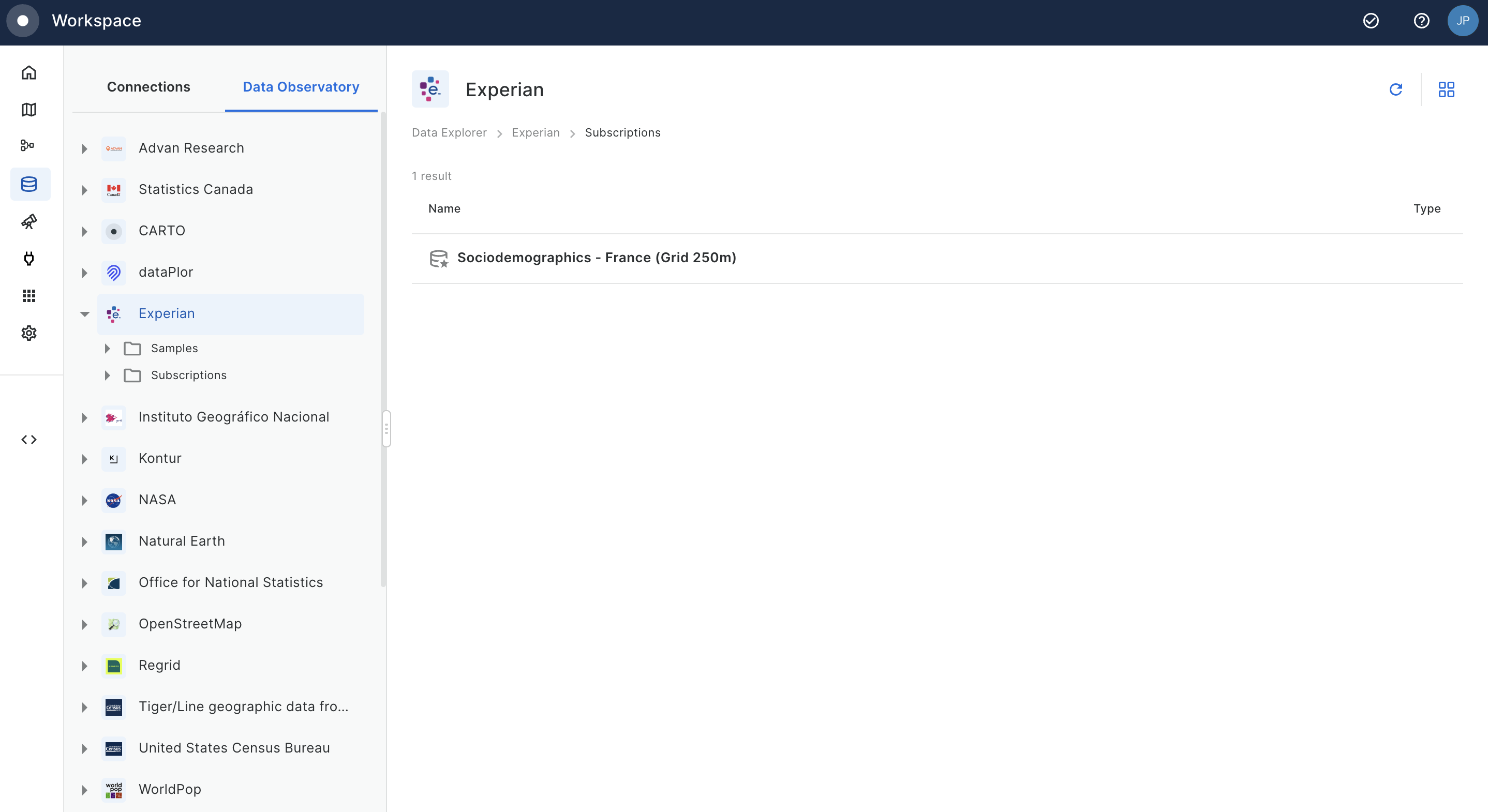This screenshot has width=1488, height=812.
Task: Select Office for National Statistics provider
Action: pyautogui.click(x=230, y=582)
